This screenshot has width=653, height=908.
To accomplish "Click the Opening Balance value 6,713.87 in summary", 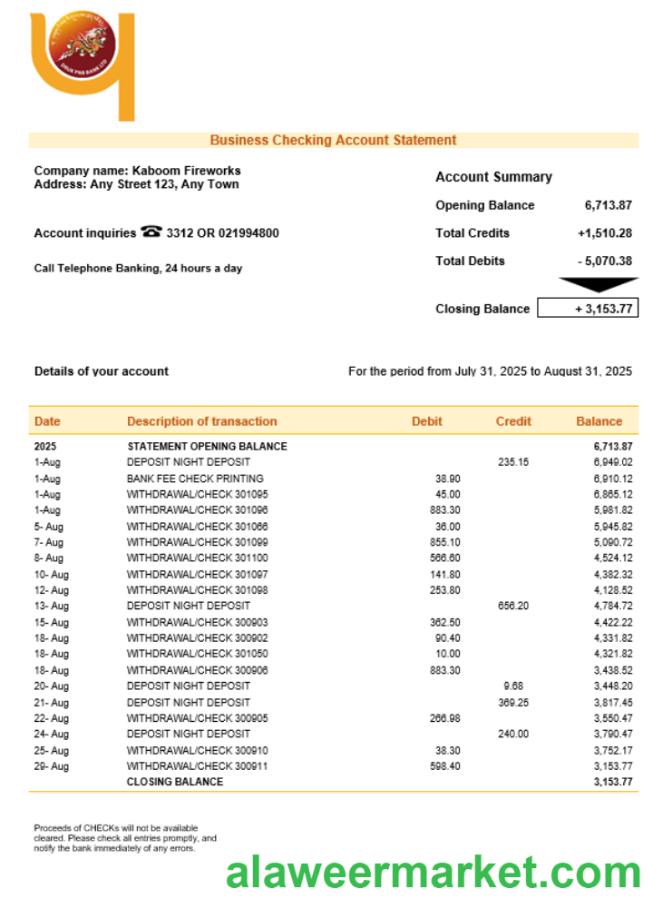I will pos(608,205).
